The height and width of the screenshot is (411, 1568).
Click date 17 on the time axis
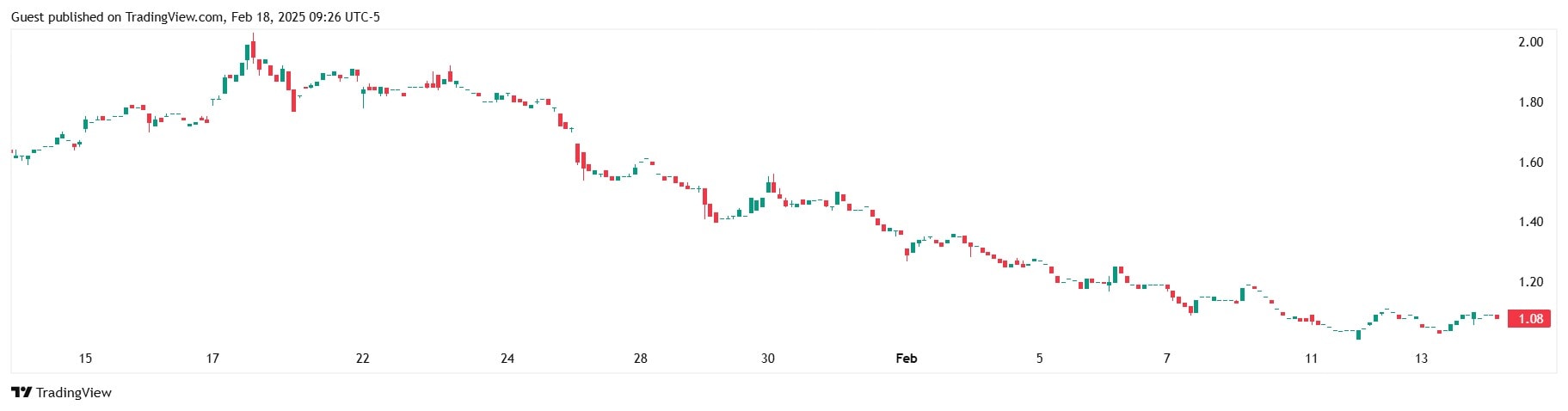point(212,359)
